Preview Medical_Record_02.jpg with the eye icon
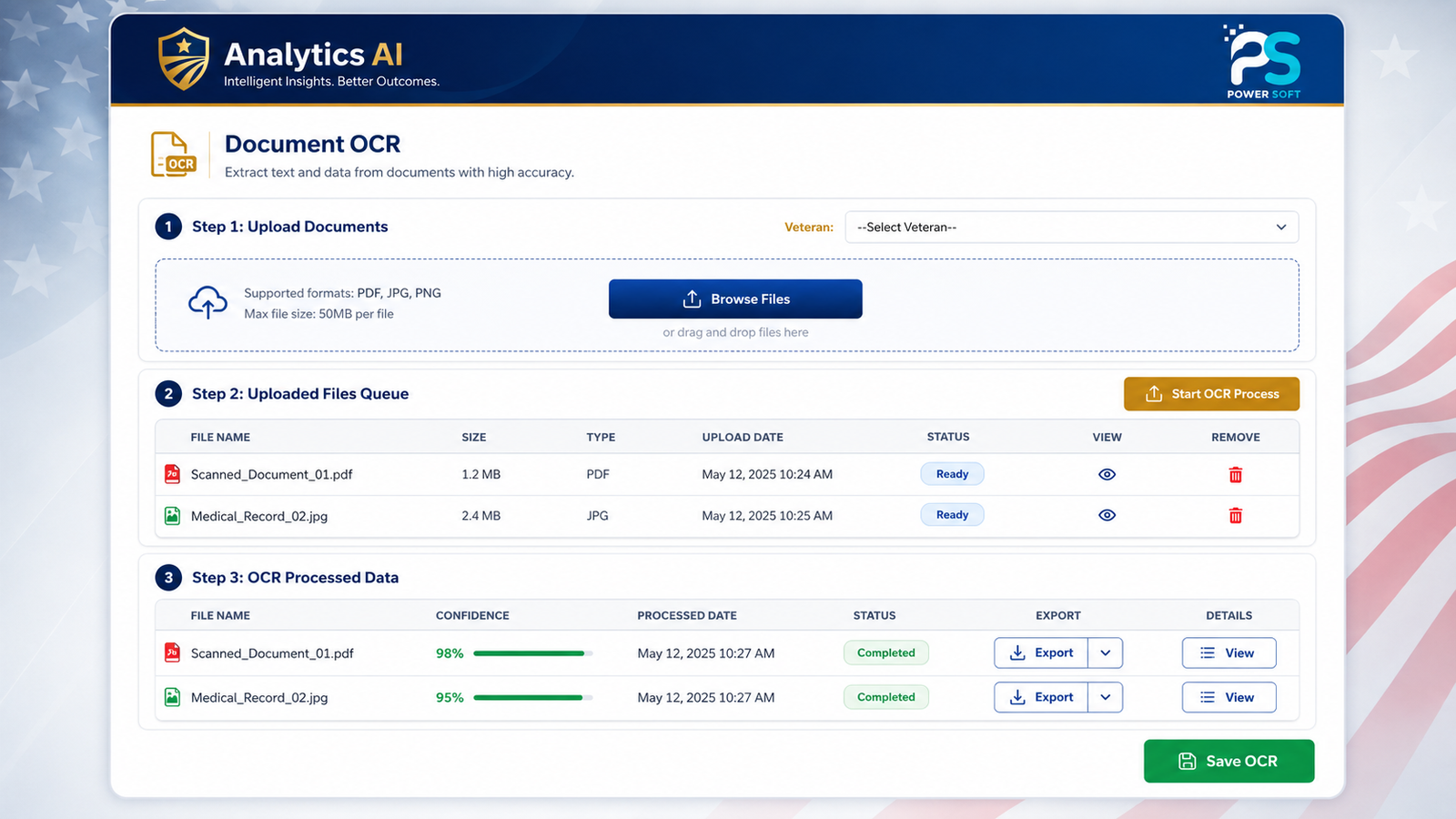This screenshot has height=819, width=1456. click(1107, 515)
